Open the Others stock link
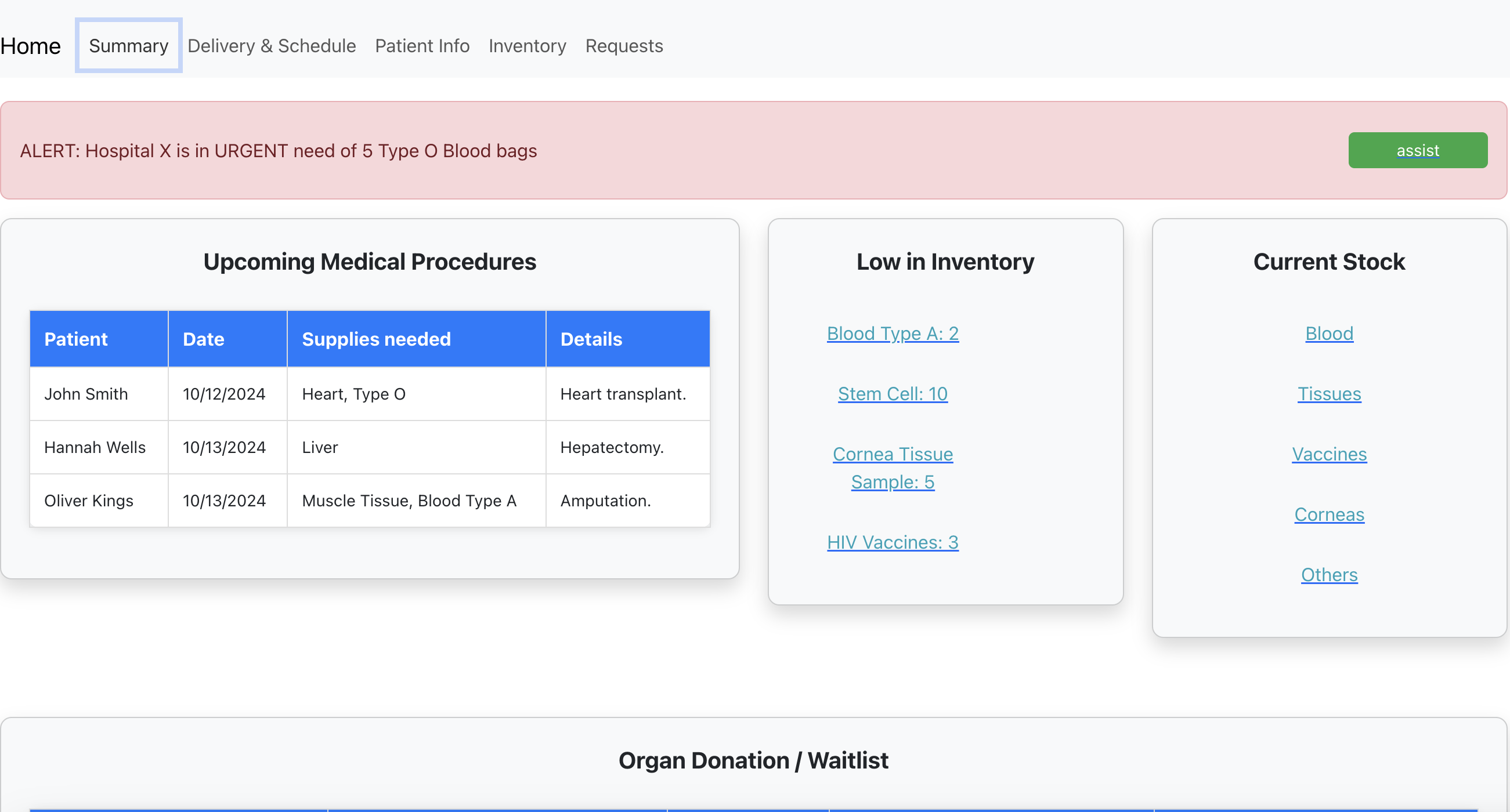Viewport: 1510px width, 812px height. (x=1329, y=575)
